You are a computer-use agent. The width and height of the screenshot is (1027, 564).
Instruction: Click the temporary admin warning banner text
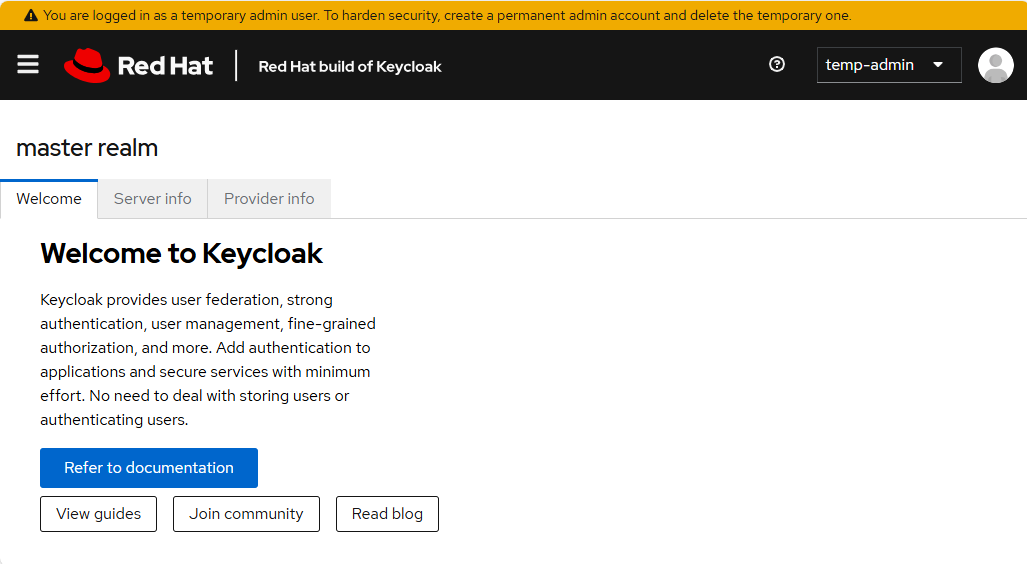[x=447, y=16]
